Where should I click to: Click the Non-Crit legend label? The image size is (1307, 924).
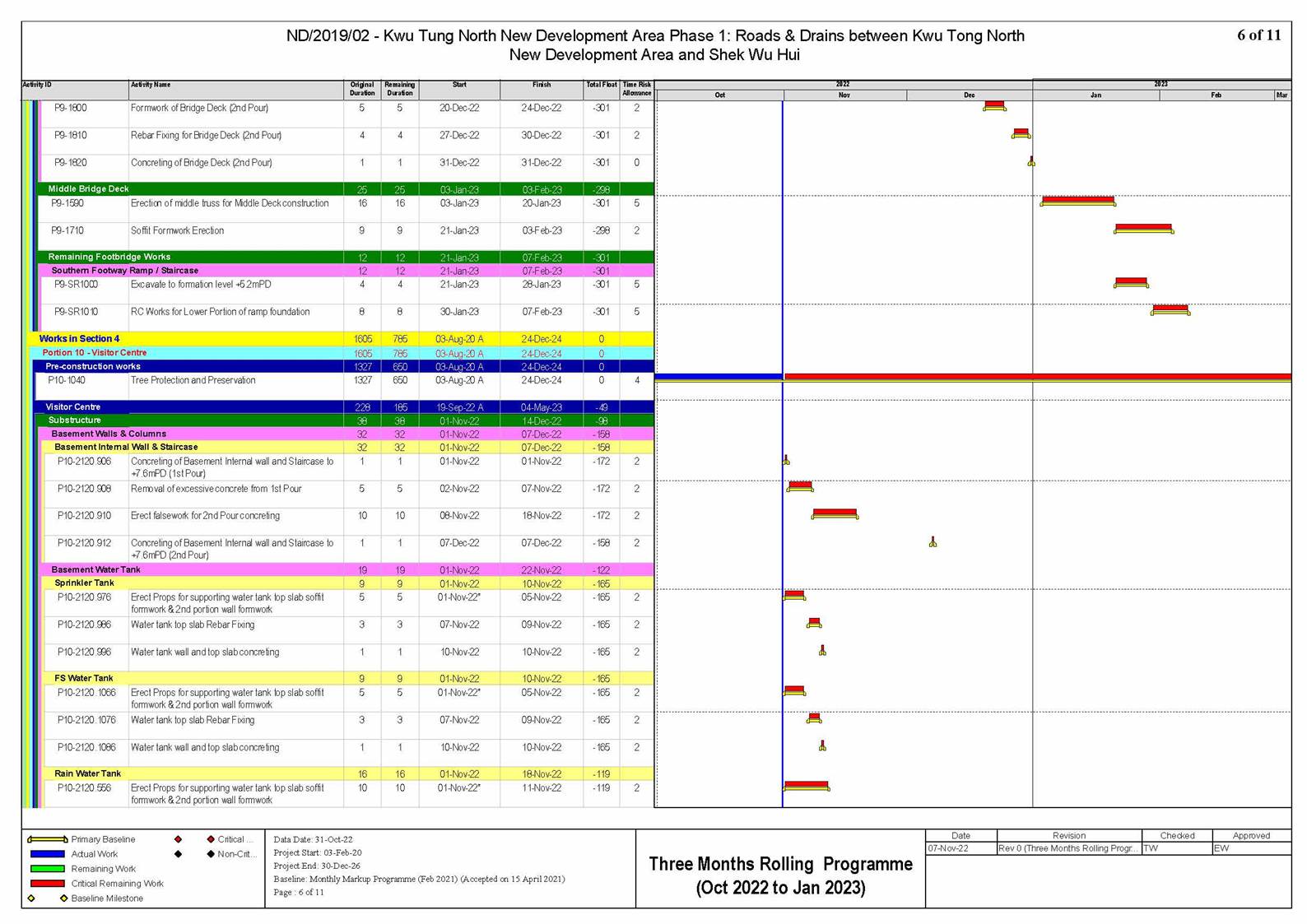pyautogui.click(x=235, y=854)
